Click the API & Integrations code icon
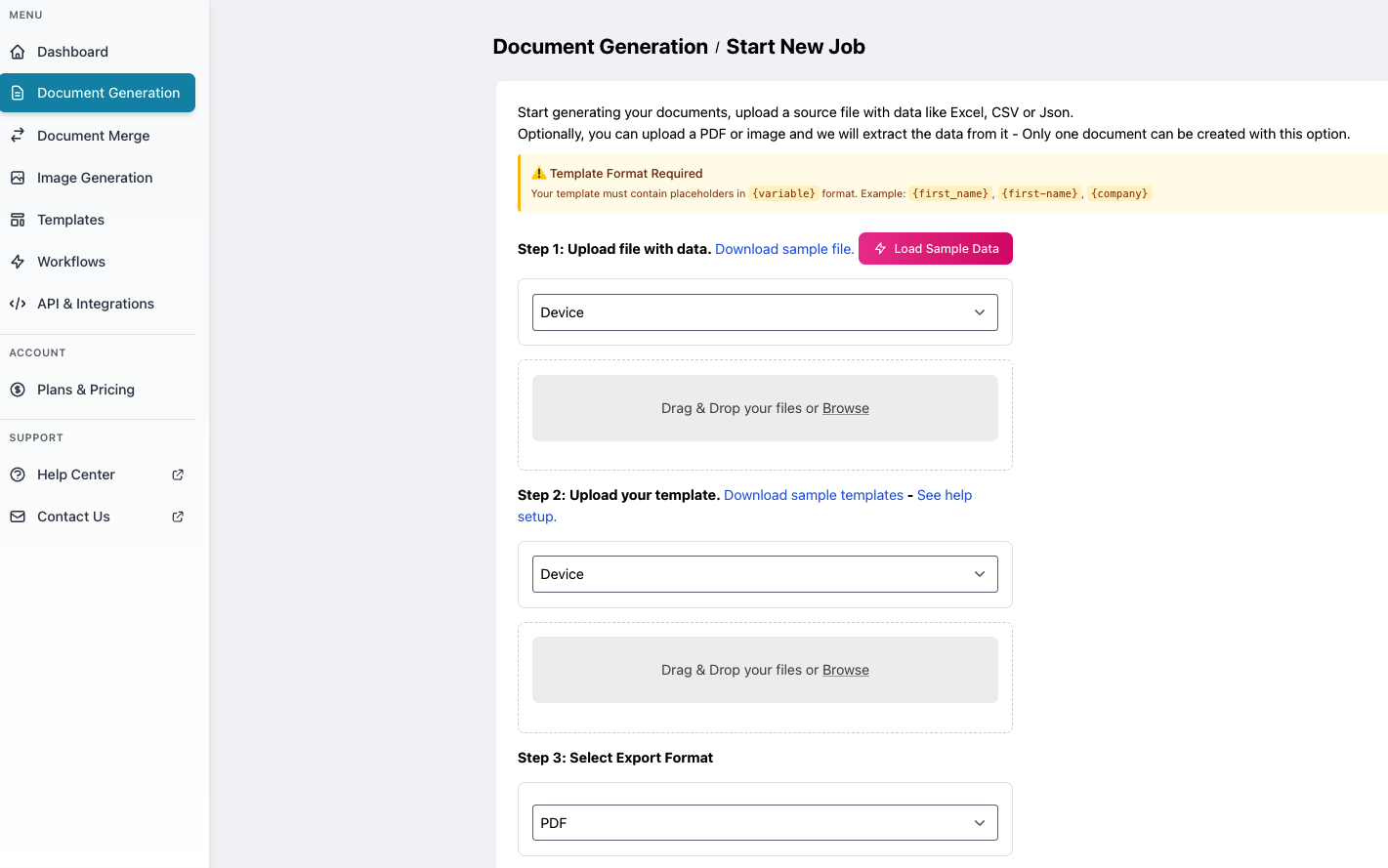The image size is (1388, 868). [x=18, y=304]
